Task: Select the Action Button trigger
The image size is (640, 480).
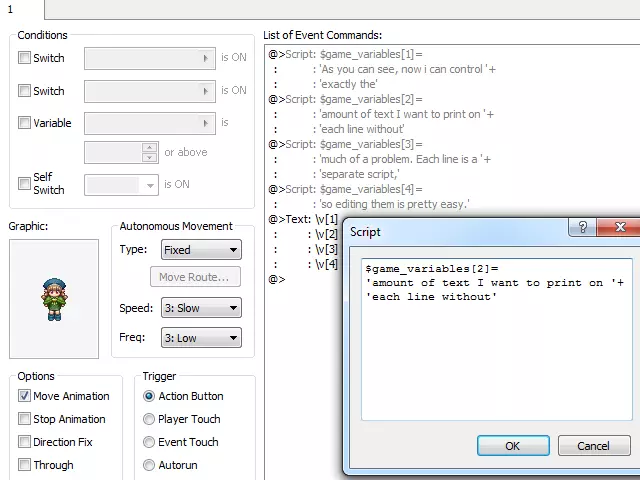Action: (x=149, y=396)
